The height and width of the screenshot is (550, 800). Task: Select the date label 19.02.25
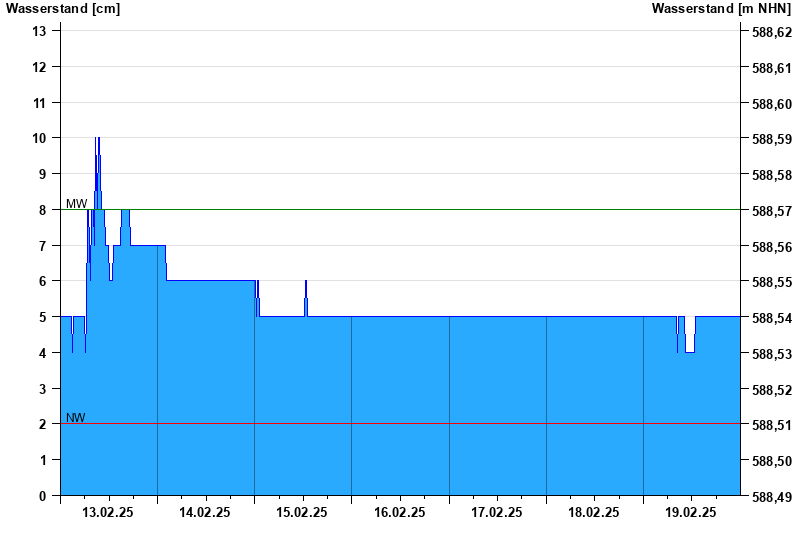coord(691,512)
